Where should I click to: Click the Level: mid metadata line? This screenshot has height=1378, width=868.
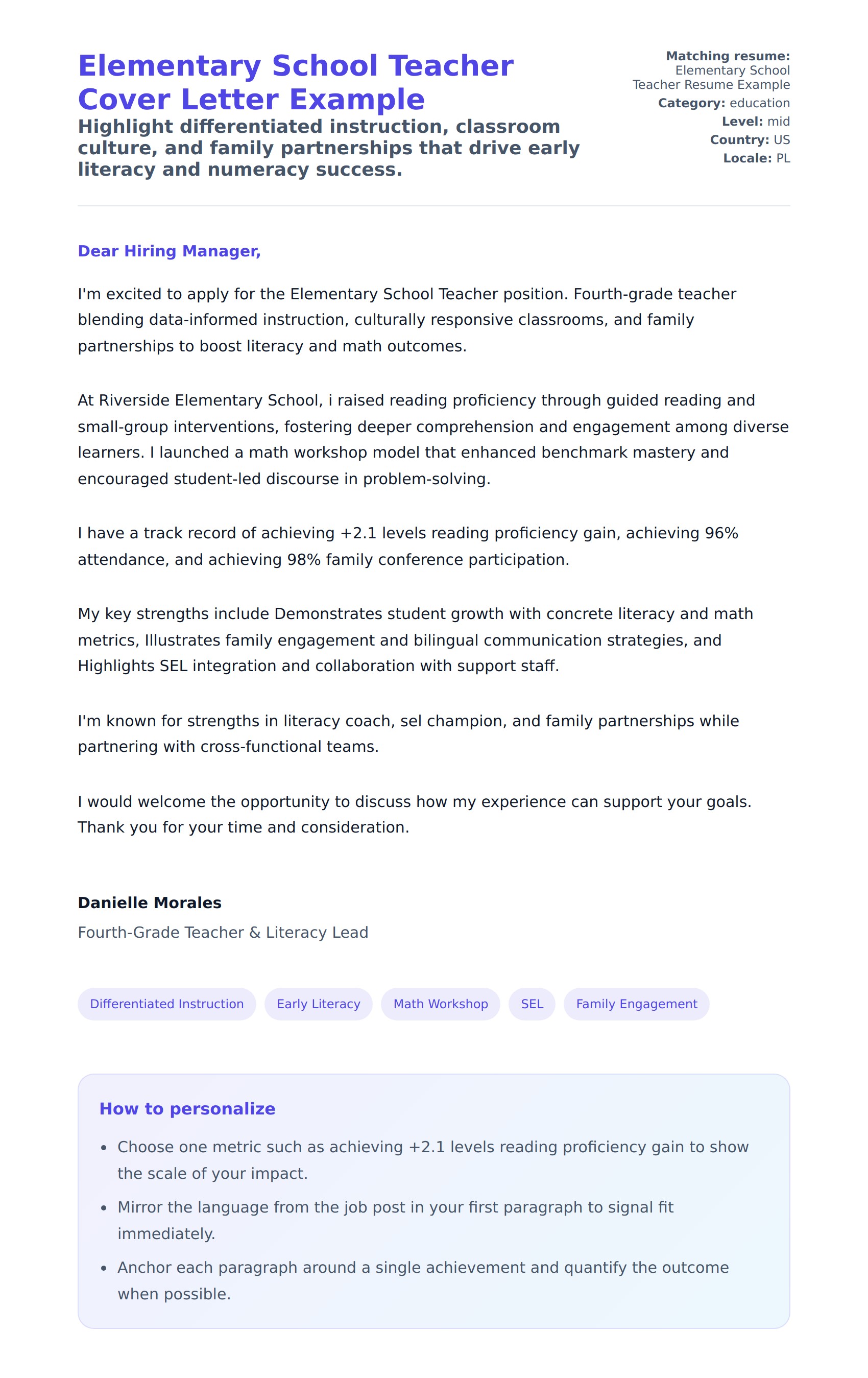click(x=755, y=122)
